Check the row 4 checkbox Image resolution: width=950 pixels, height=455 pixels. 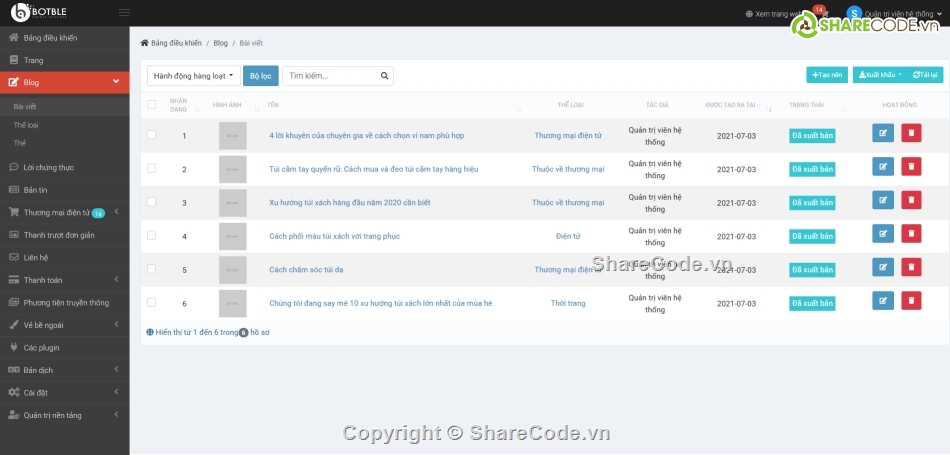pos(151,235)
